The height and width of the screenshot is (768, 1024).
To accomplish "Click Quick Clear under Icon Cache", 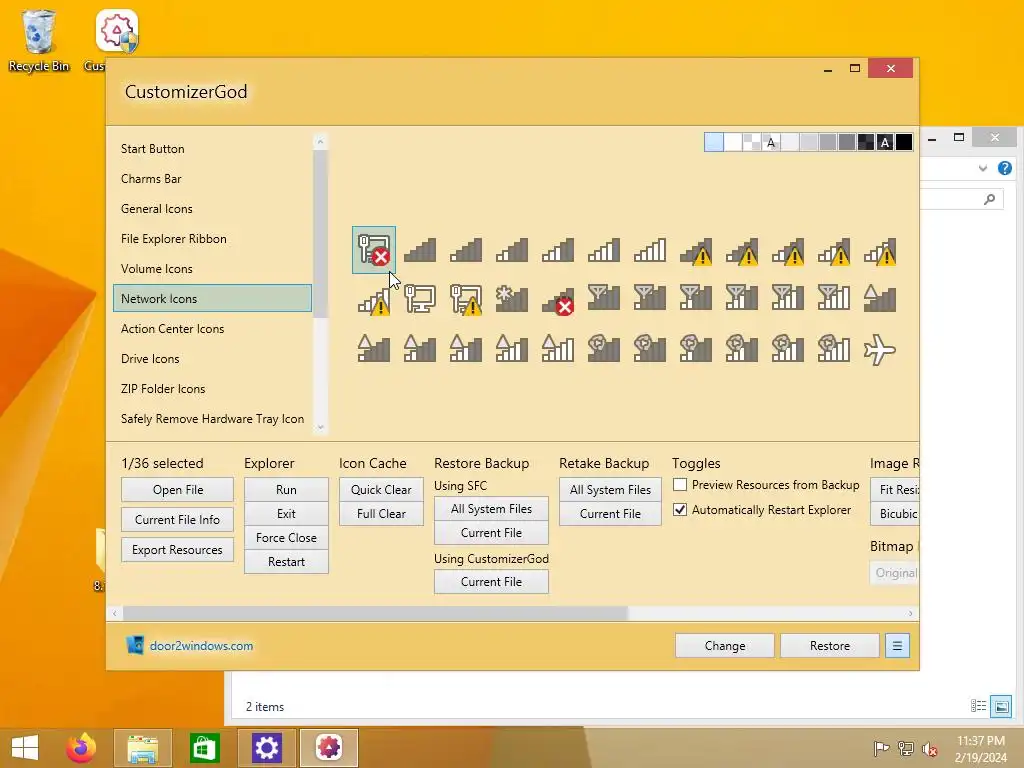I will 381,490.
